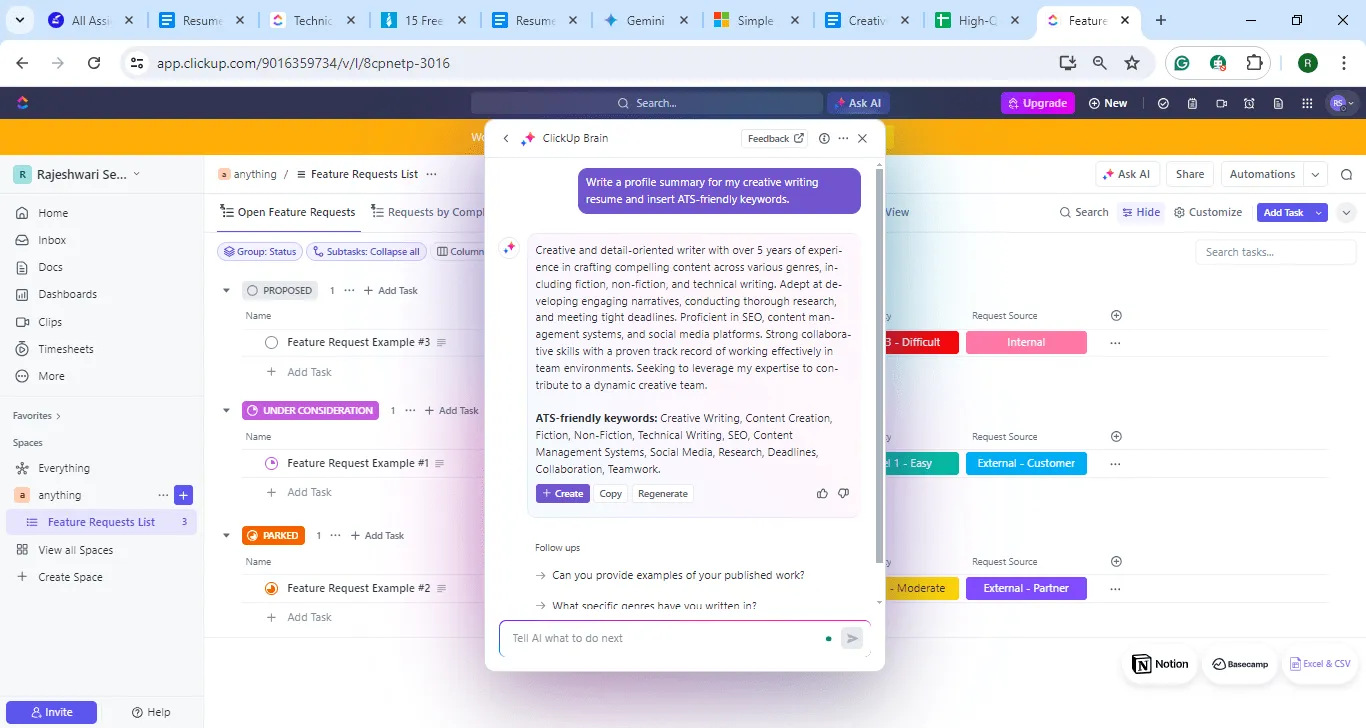Screen dimensions: 1366x728
Task: Click the purple Create button
Action: click(563, 493)
